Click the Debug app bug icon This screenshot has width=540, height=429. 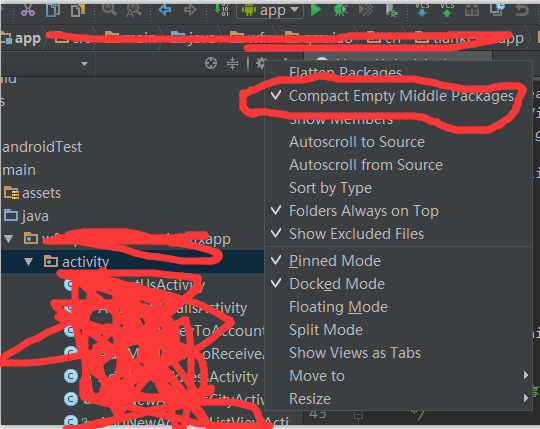(340, 10)
